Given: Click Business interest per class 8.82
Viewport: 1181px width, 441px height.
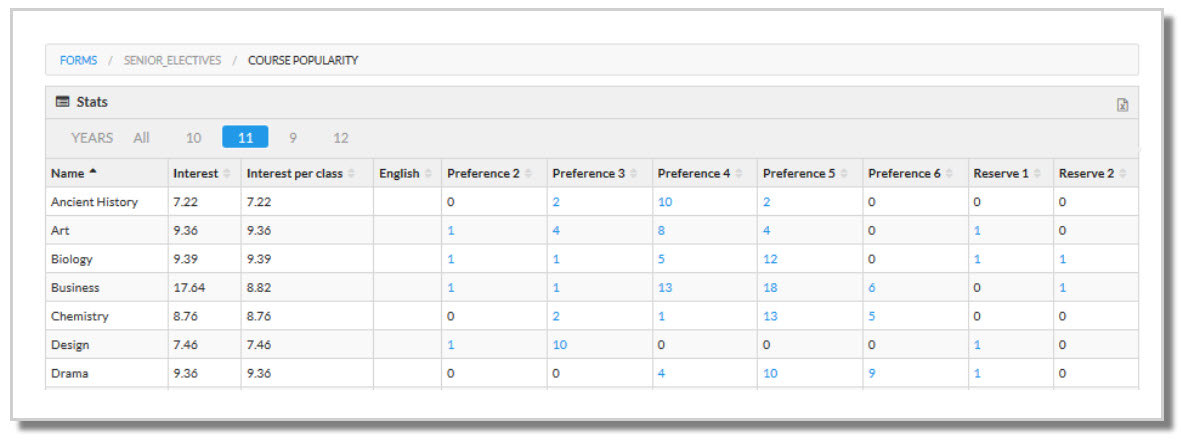Looking at the screenshot, I should tap(258, 287).
